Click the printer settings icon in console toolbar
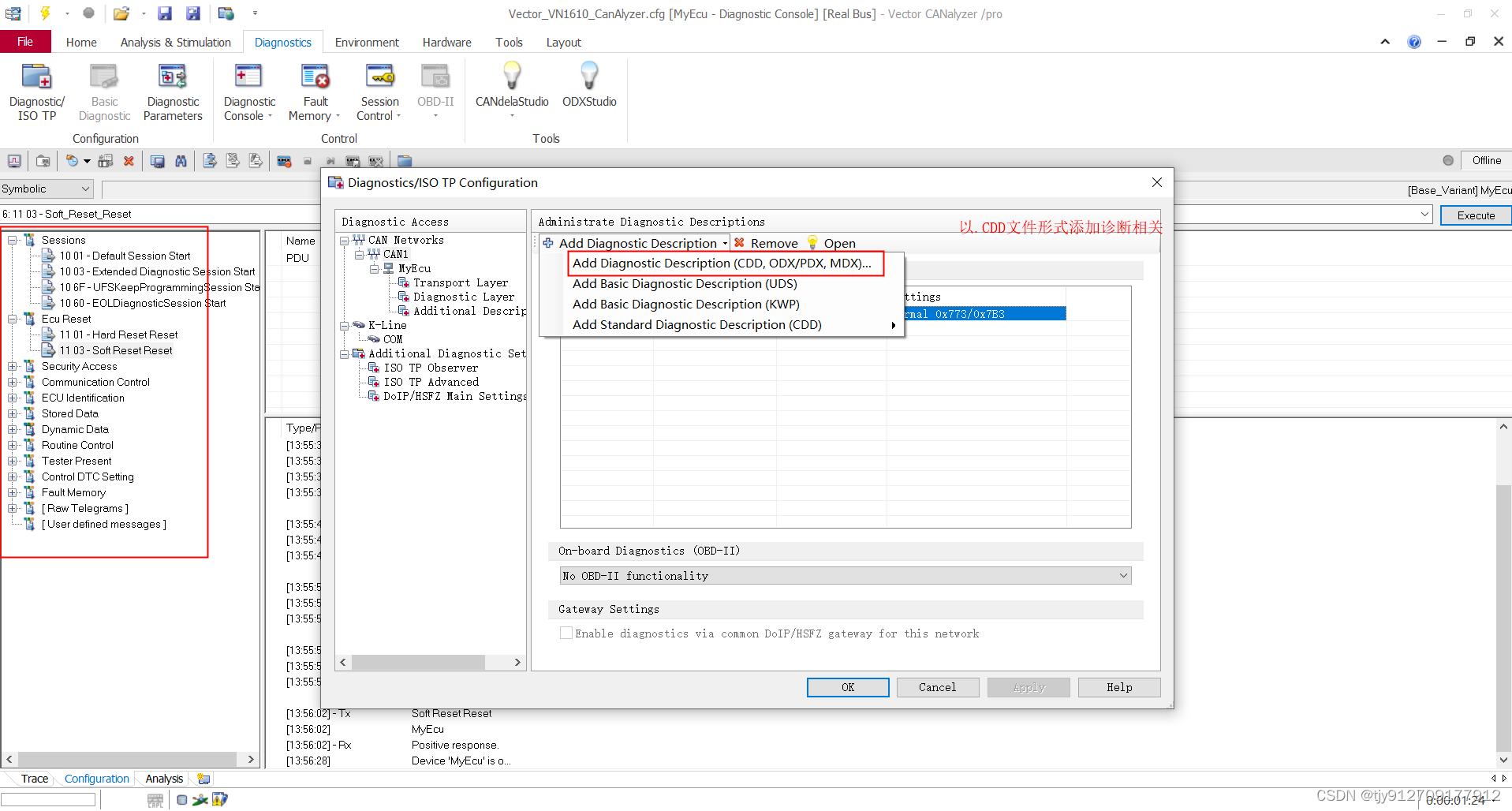 click(x=105, y=161)
